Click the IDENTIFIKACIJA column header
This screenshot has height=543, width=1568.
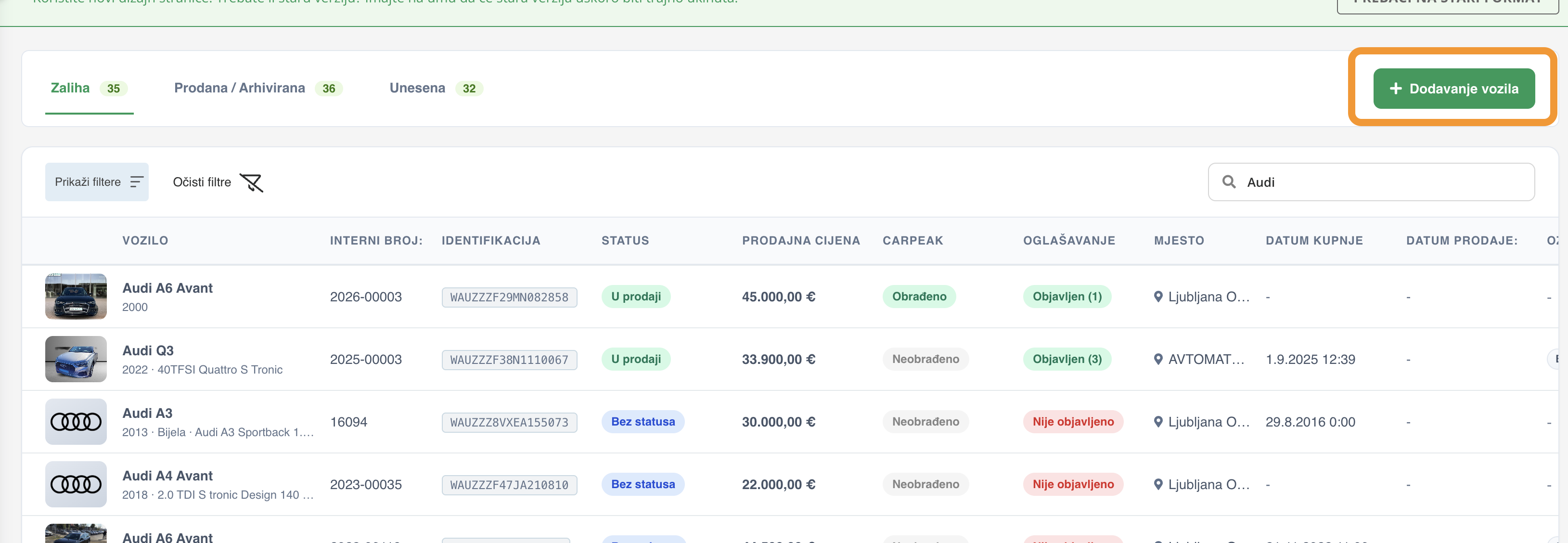[x=490, y=241]
